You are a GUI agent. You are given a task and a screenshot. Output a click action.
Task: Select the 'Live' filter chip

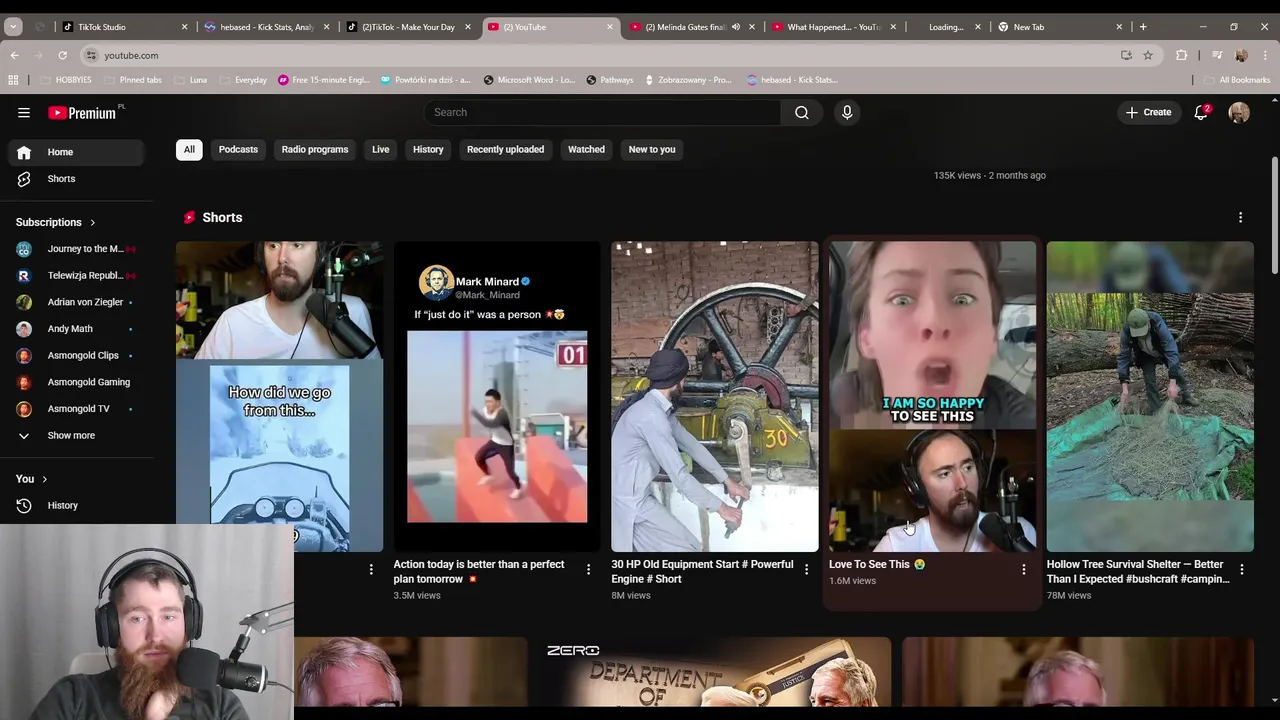[x=381, y=149]
